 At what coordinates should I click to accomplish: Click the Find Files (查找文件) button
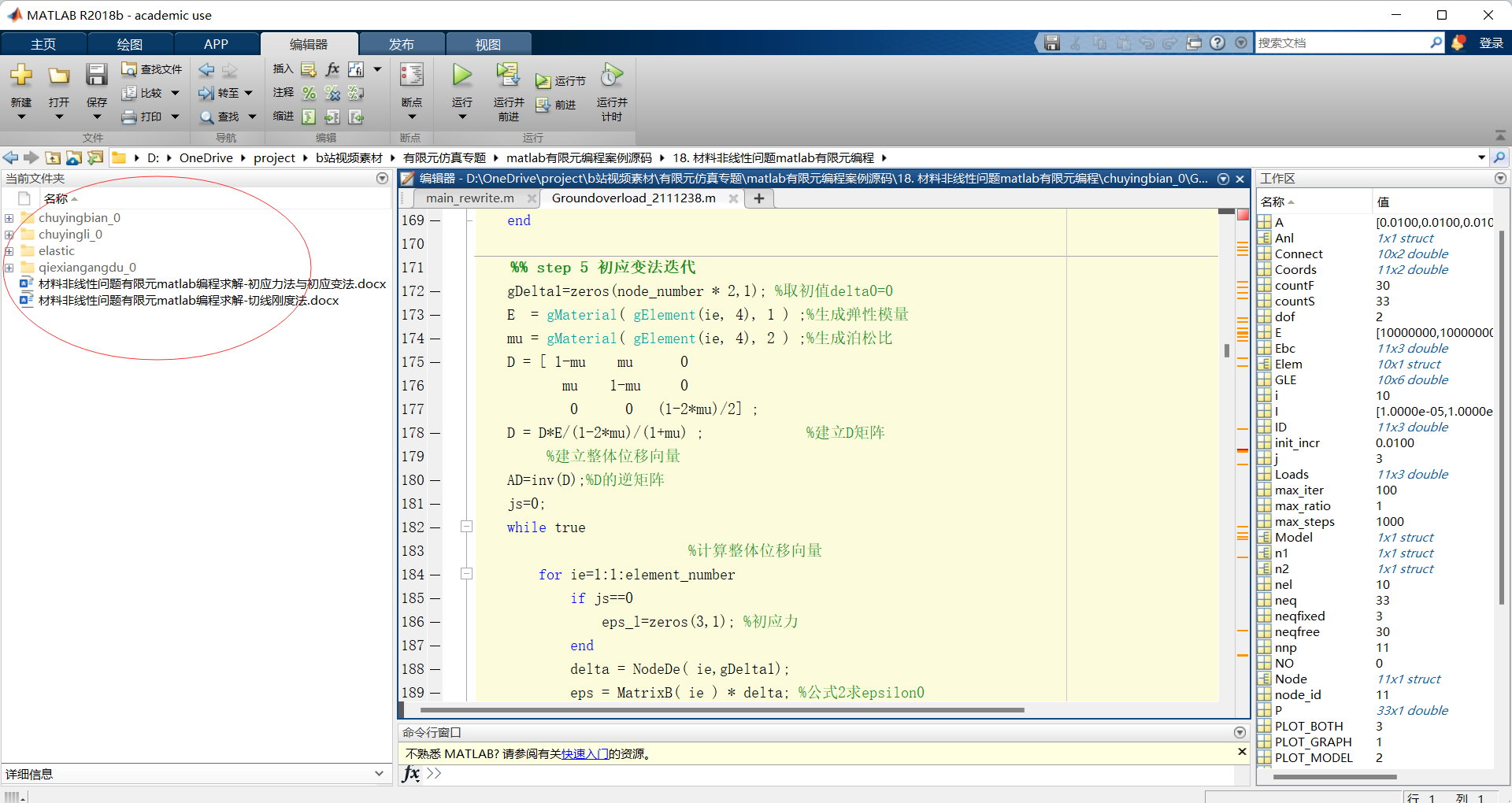[x=152, y=69]
